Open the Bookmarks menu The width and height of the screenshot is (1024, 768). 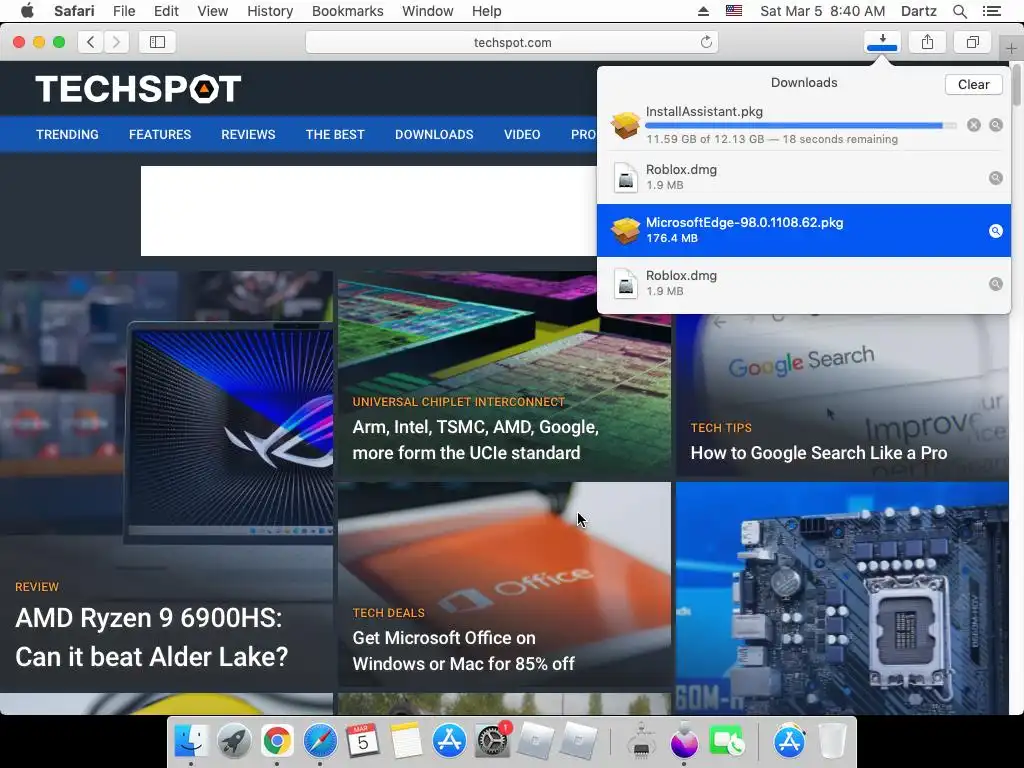click(347, 11)
